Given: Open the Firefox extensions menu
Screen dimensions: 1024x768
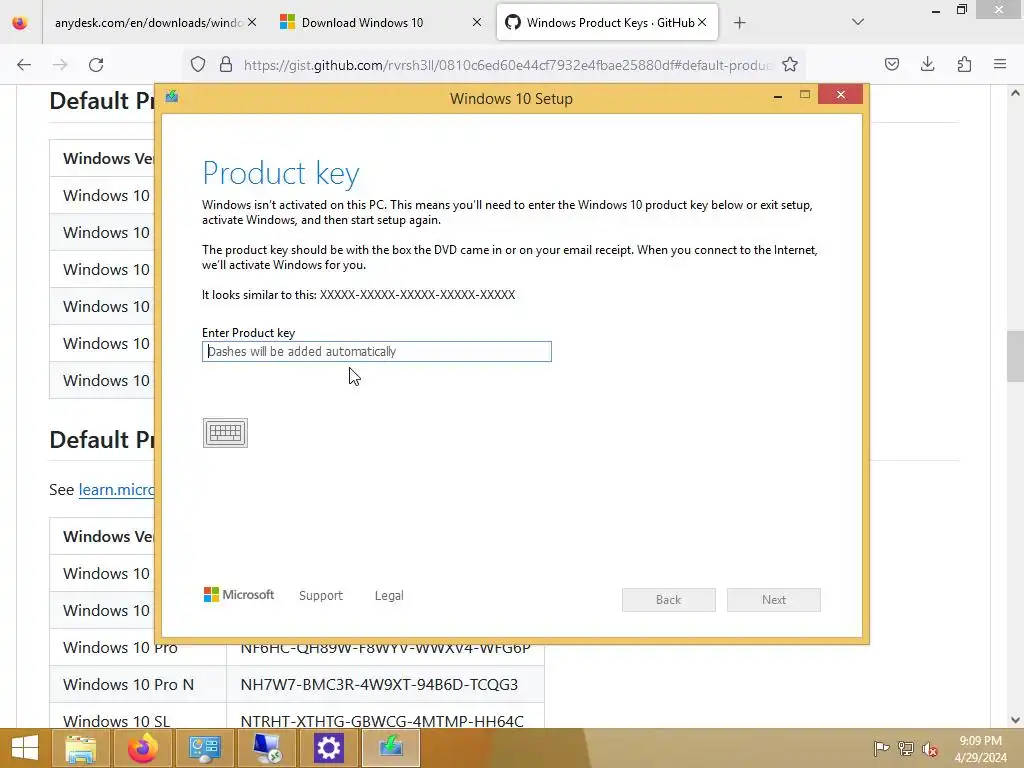Looking at the screenshot, I should coord(964,65).
